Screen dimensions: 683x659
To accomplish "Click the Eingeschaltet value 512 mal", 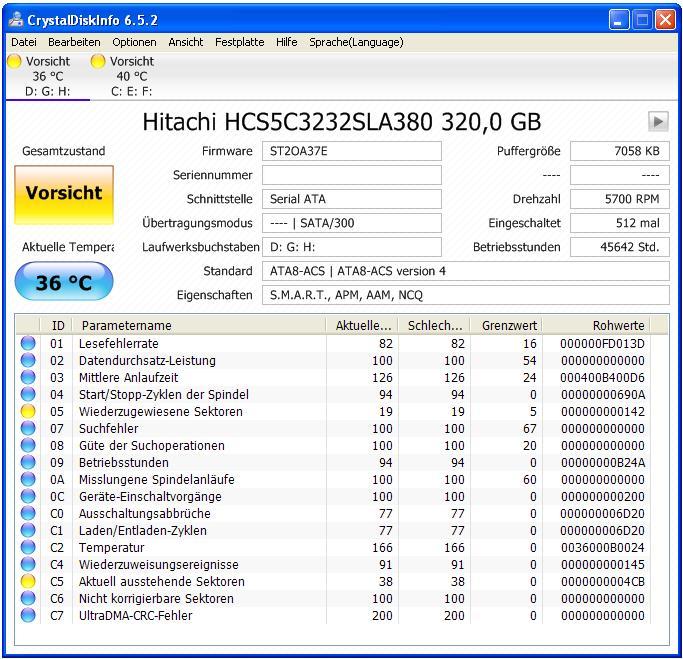I will click(x=620, y=223).
